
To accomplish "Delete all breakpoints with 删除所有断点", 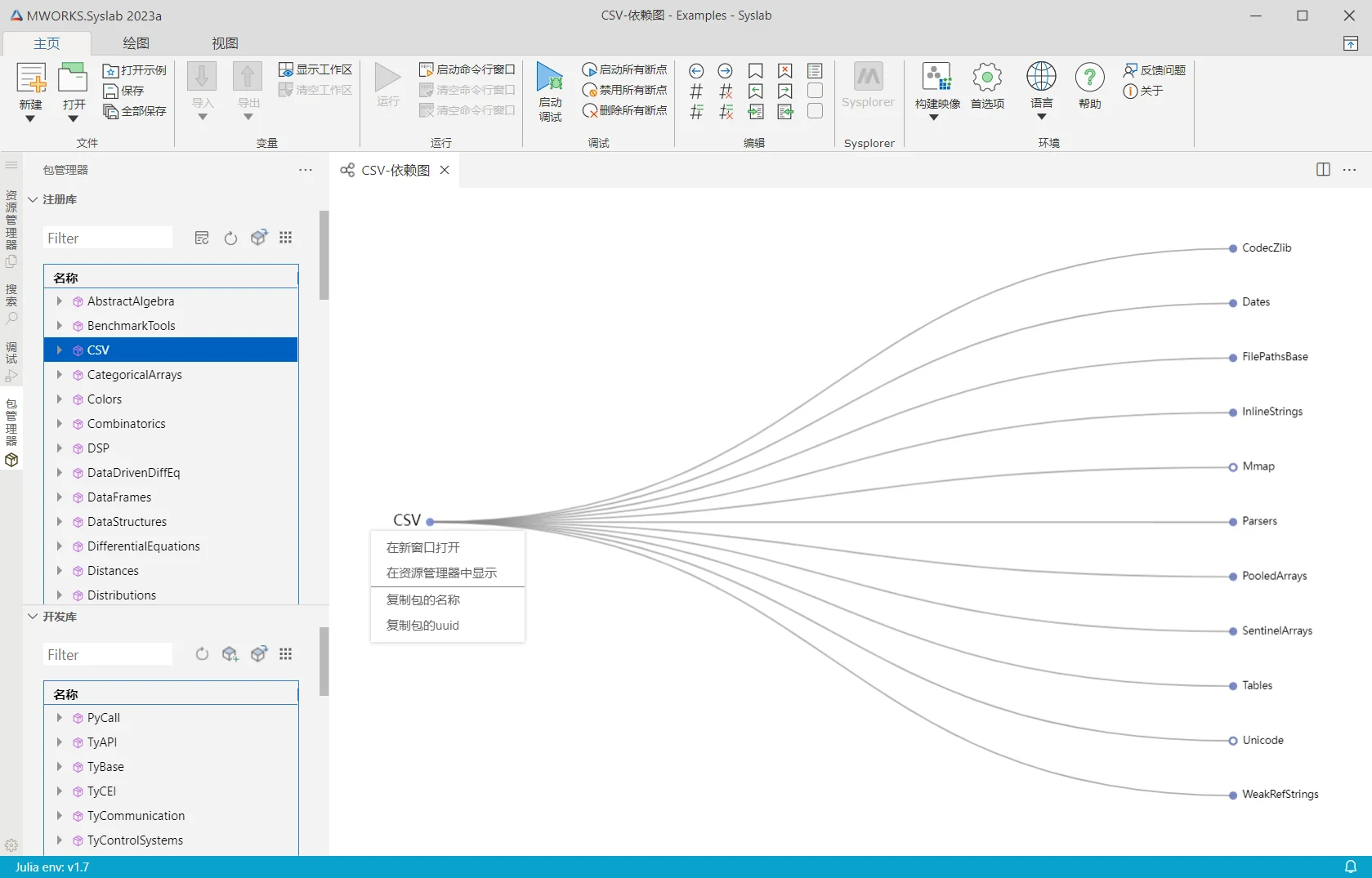I will tap(625, 110).
